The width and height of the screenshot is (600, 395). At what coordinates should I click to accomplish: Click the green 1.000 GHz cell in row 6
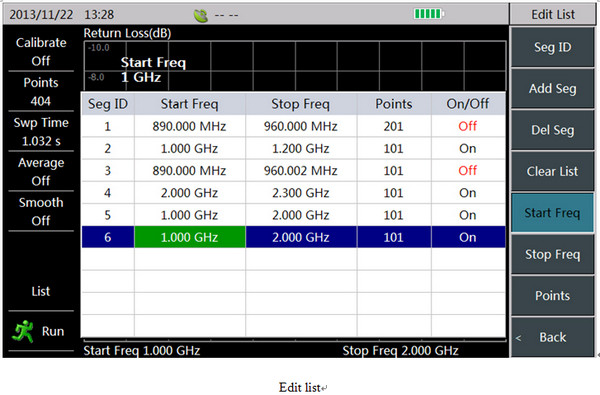(x=190, y=237)
